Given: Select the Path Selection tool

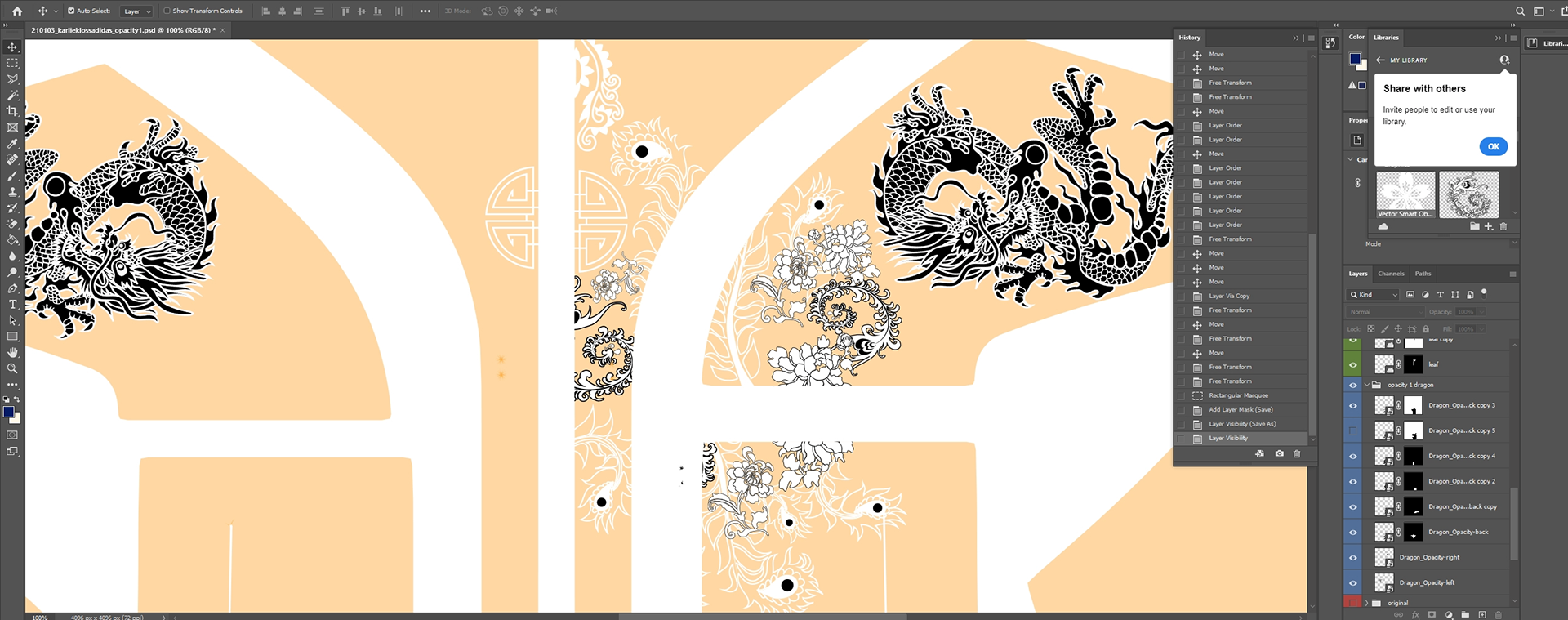Looking at the screenshot, I should (x=12, y=320).
